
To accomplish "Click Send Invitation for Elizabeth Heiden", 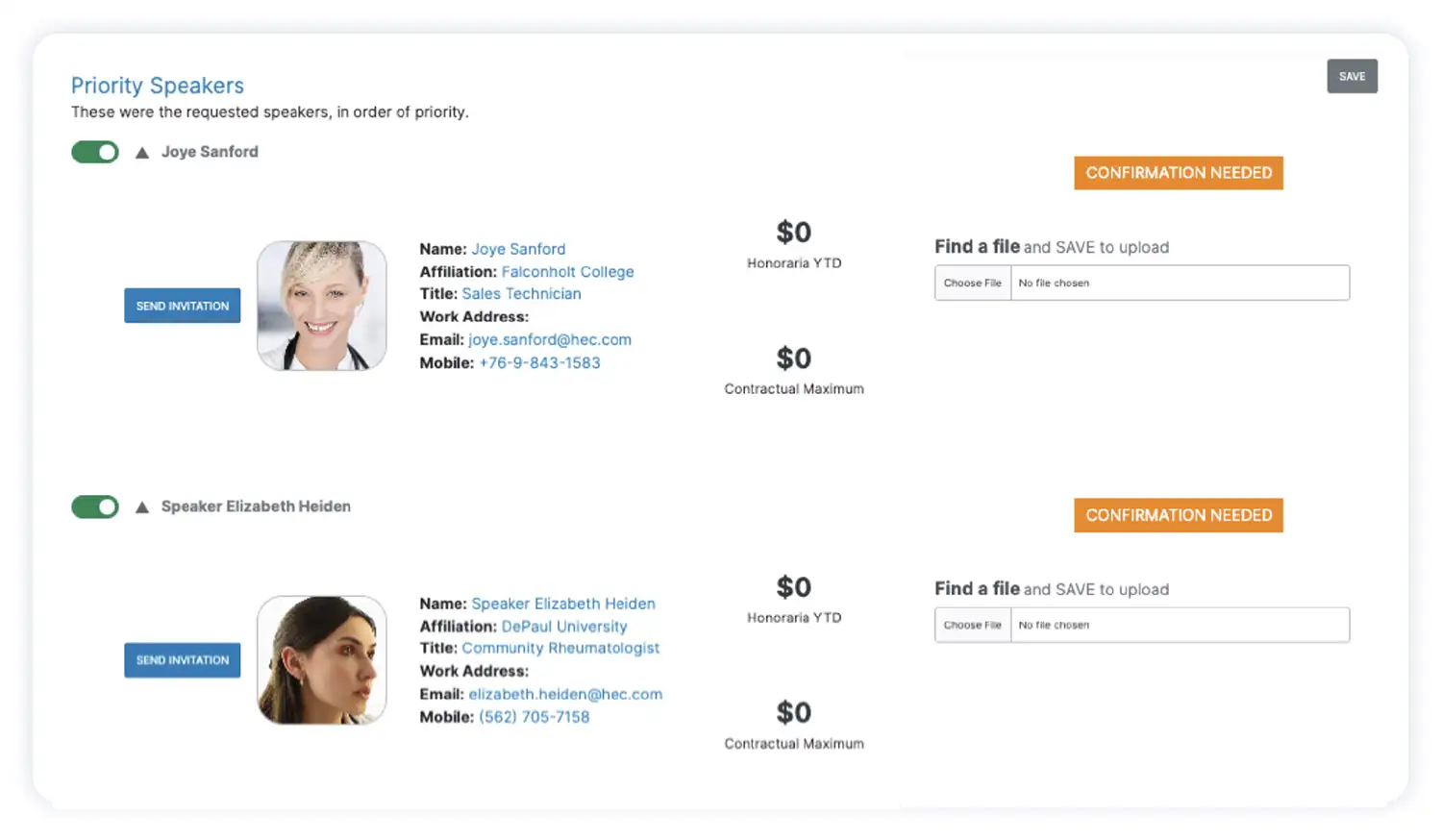I will pos(182,660).
